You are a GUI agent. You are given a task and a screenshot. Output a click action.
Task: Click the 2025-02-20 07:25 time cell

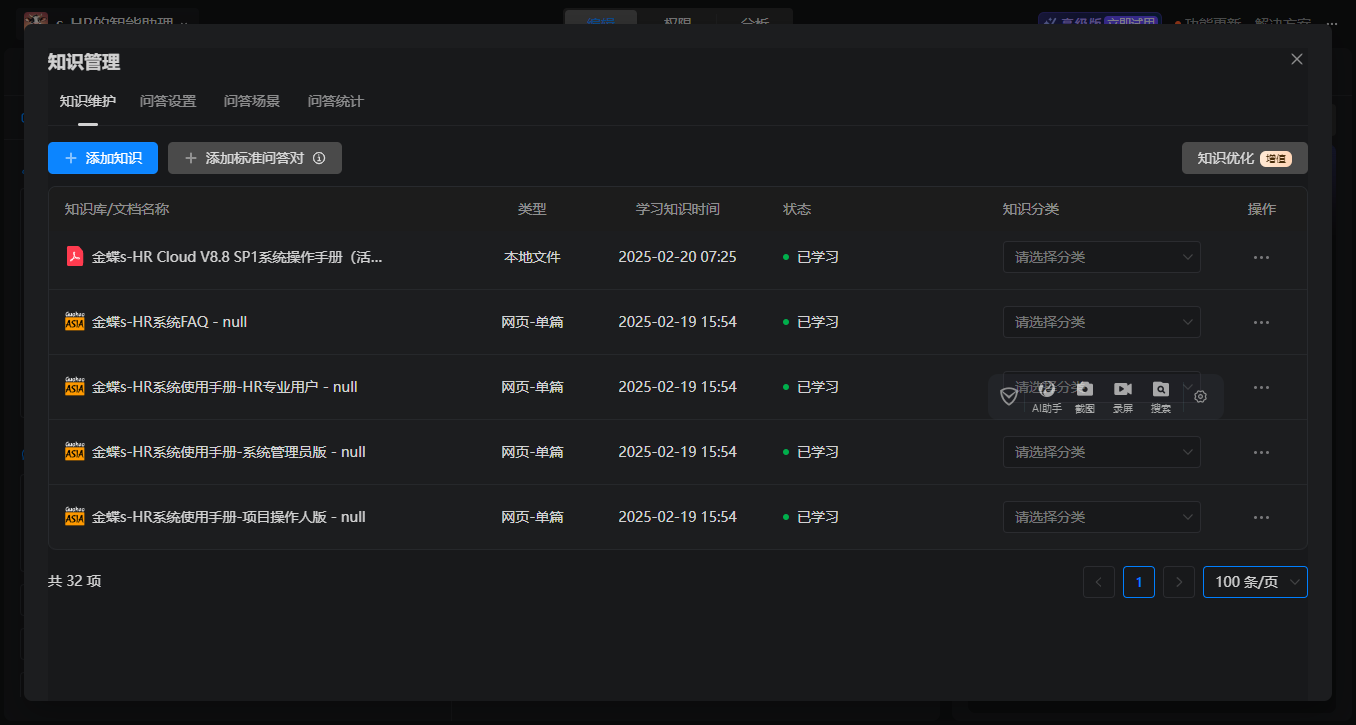[677, 257]
